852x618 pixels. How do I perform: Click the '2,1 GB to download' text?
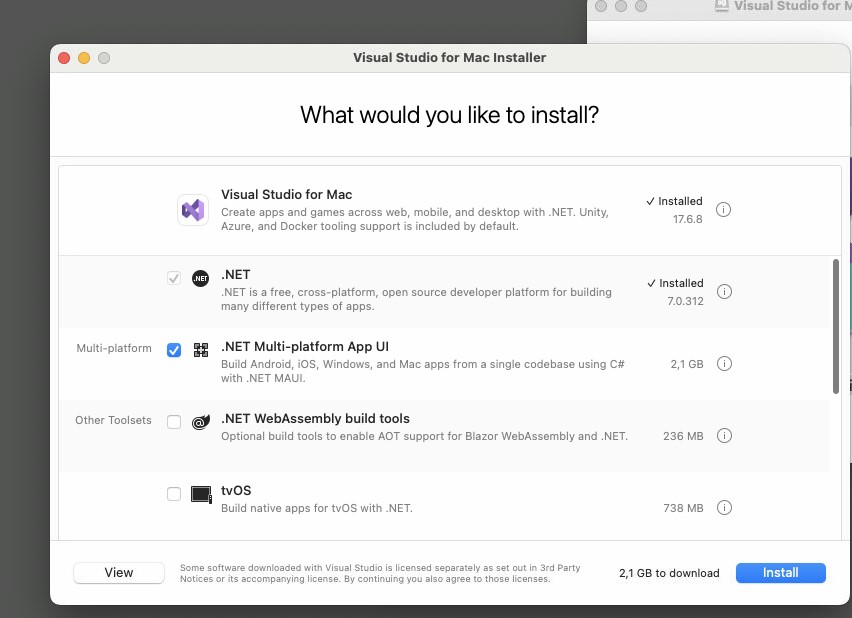669,573
